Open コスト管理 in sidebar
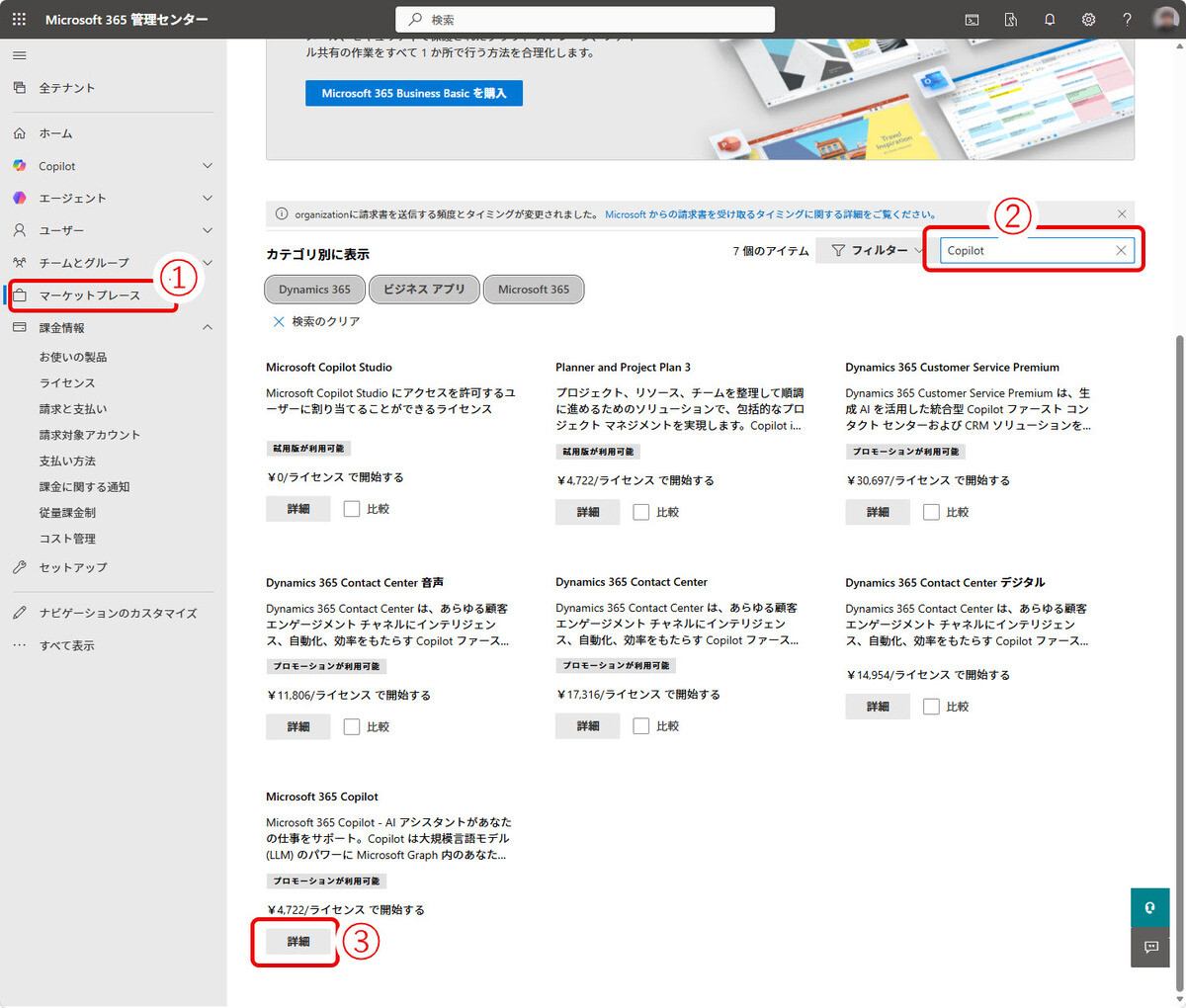 point(67,539)
